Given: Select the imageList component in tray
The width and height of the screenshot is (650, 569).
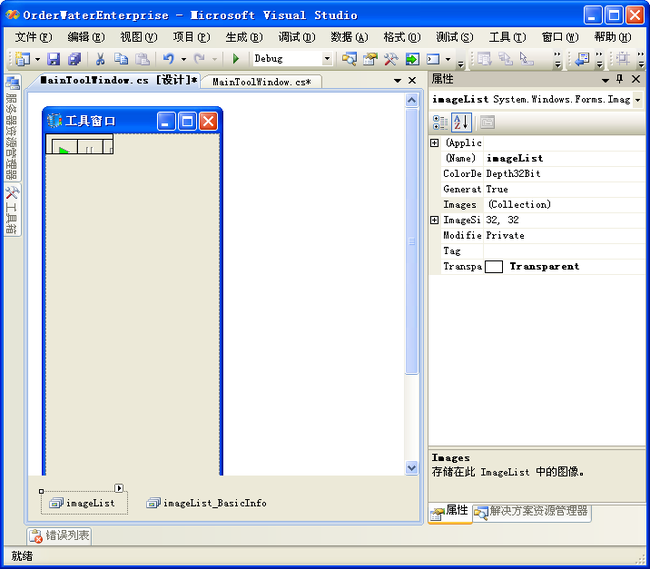Looking at the screenshot, I should pyautogui.click(x=84, y=503).
